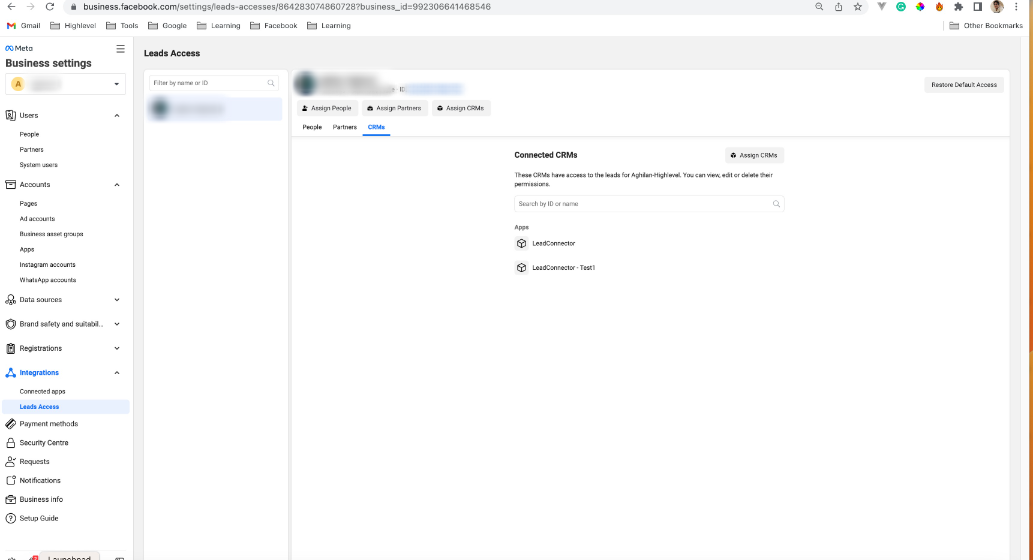Image resolution: width=1033 pixels, height=560 pixels.
Task: Collapse the Integrations section
Action: click(x=117, y=373)
